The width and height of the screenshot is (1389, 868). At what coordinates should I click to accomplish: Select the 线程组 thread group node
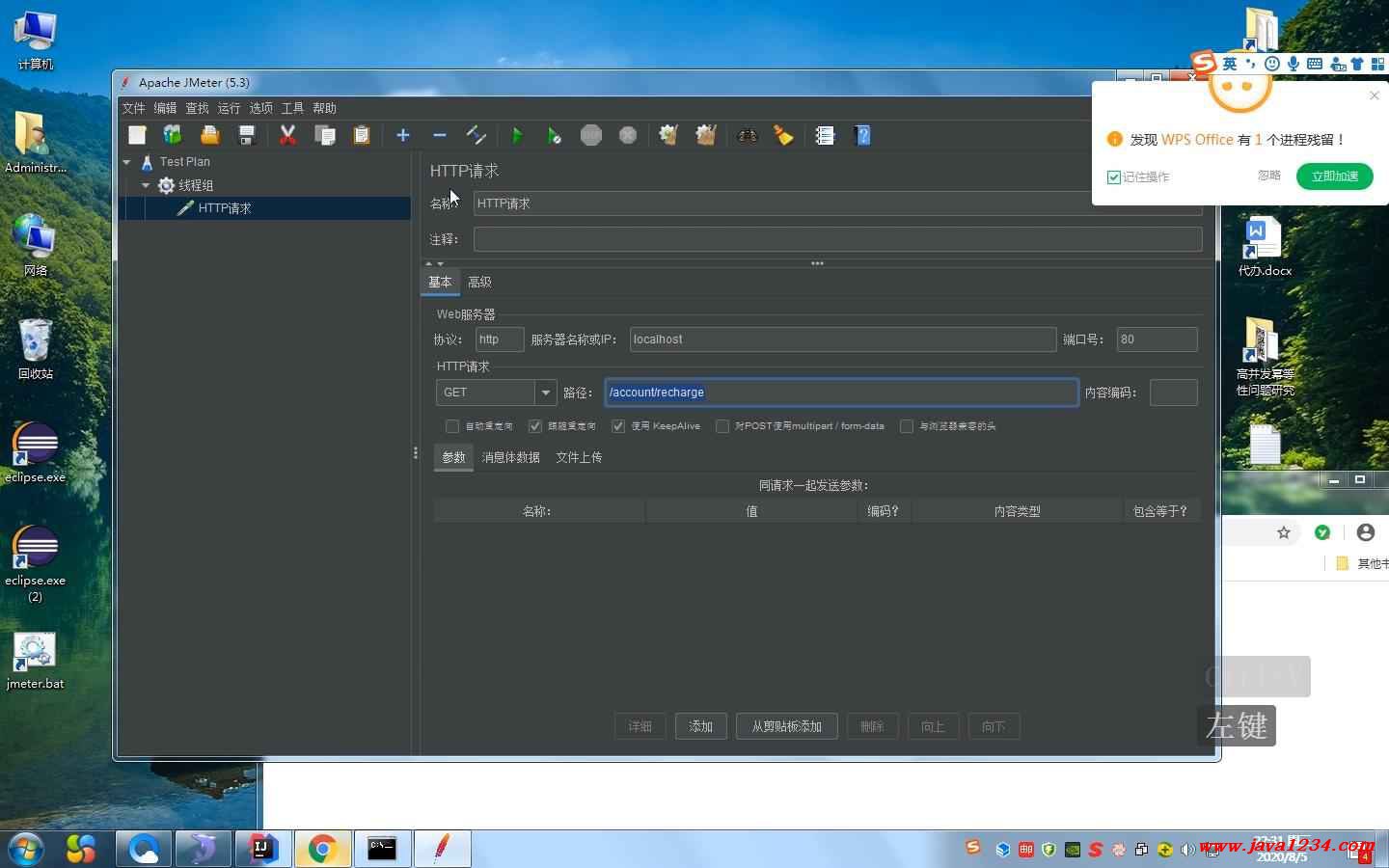coord(195,185)
